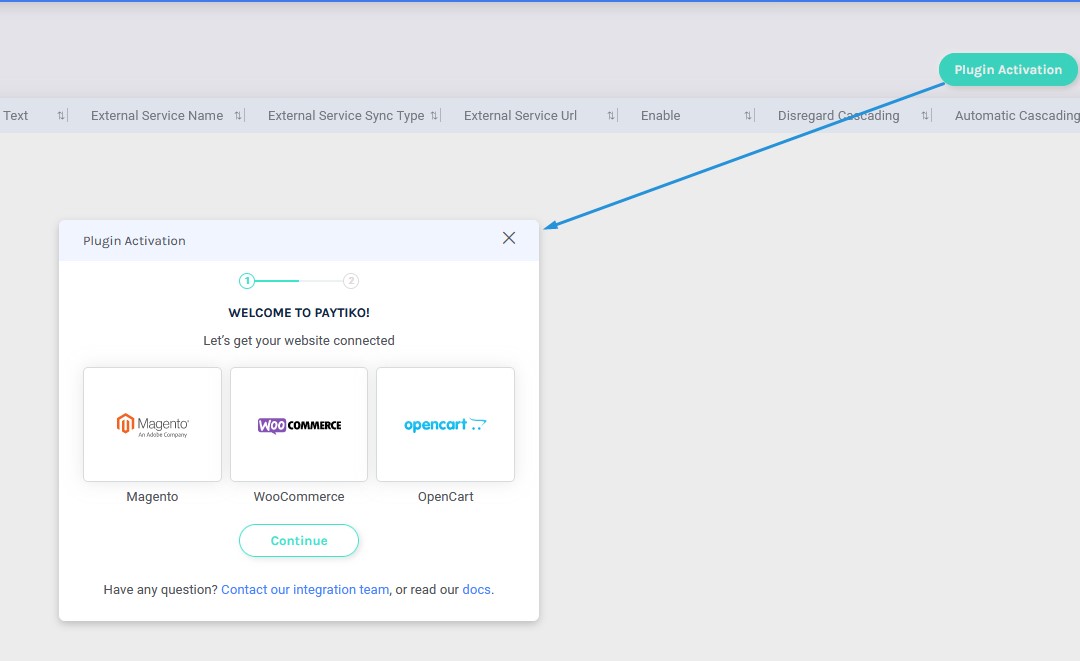Viewport: 1080px width, 661px height.
Task: Click the Text column header
Action: pyautogui.click(x=15, y=116)
